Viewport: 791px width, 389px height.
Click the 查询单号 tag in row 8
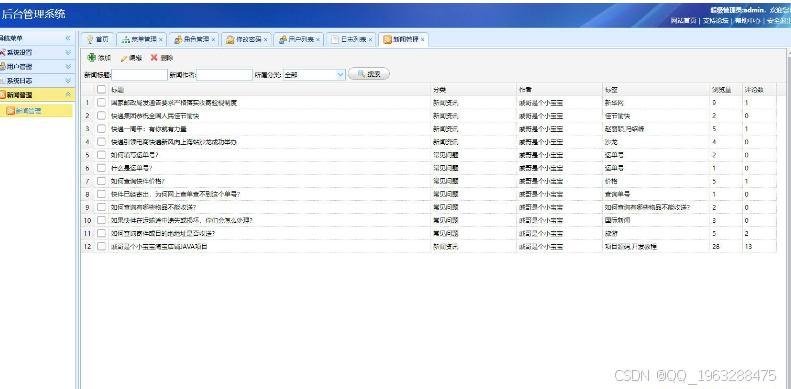(617, 194)
